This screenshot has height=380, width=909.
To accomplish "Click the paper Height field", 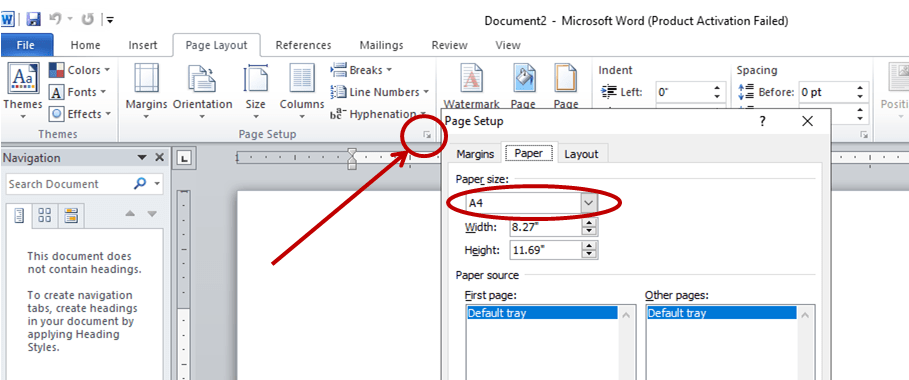I will 545,250.
